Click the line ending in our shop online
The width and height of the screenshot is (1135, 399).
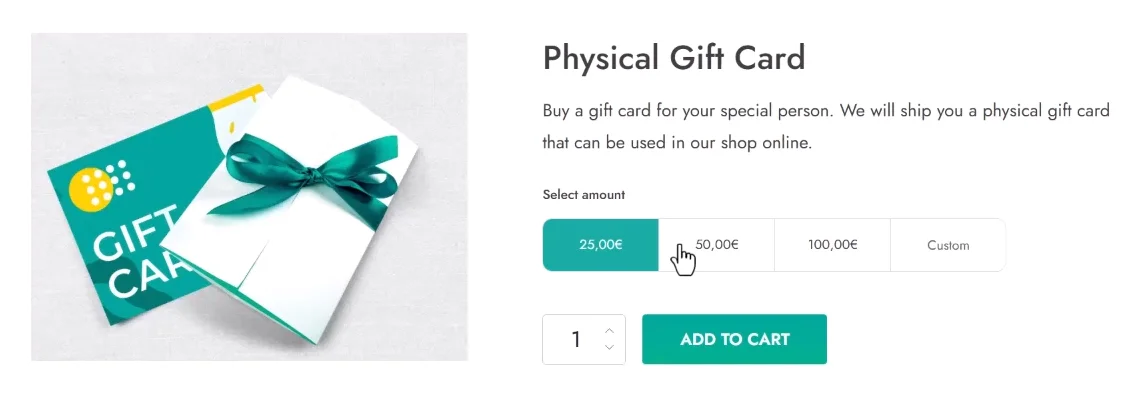(x=678, y=143)
